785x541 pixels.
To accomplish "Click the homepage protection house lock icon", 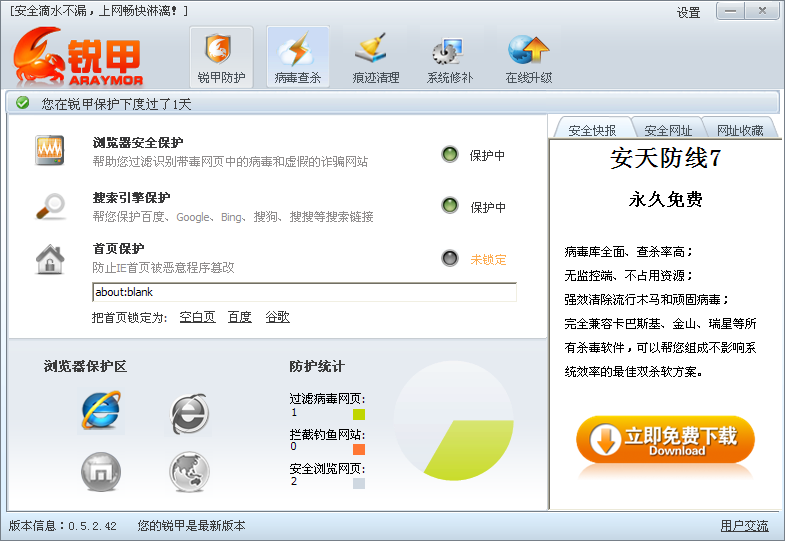I will 50,259.
